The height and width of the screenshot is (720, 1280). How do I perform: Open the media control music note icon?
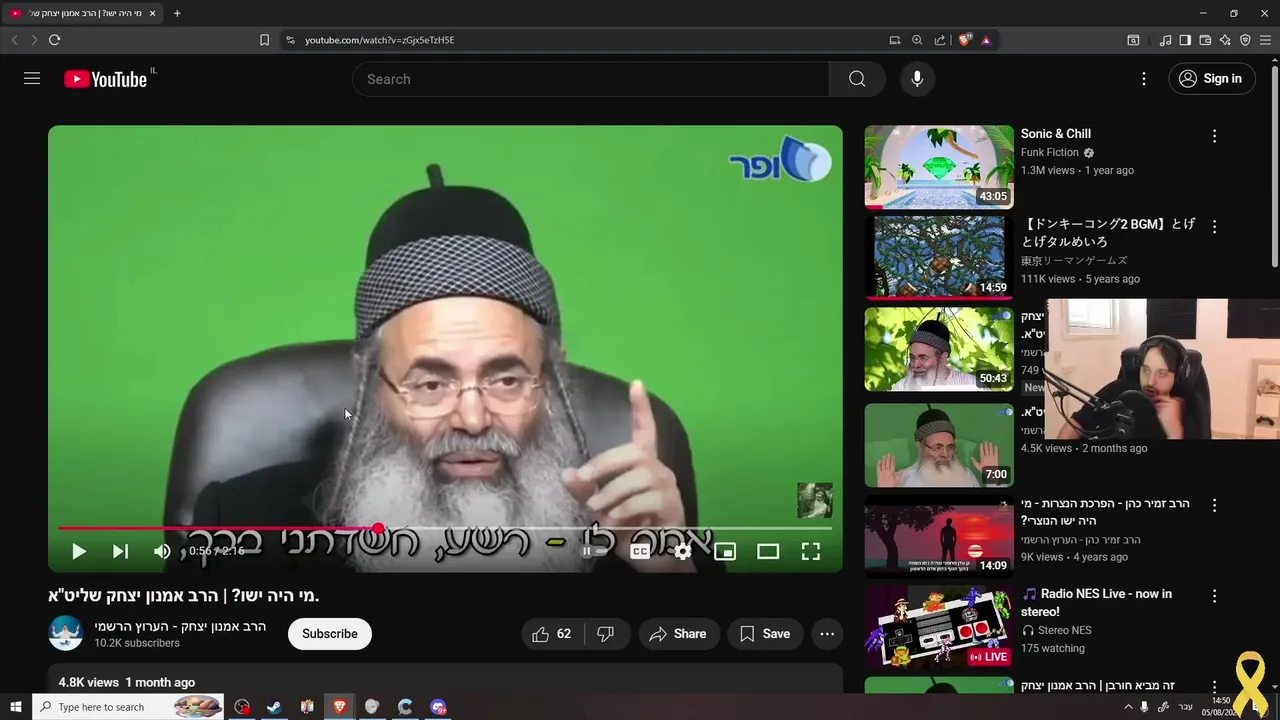(1165, 40)
